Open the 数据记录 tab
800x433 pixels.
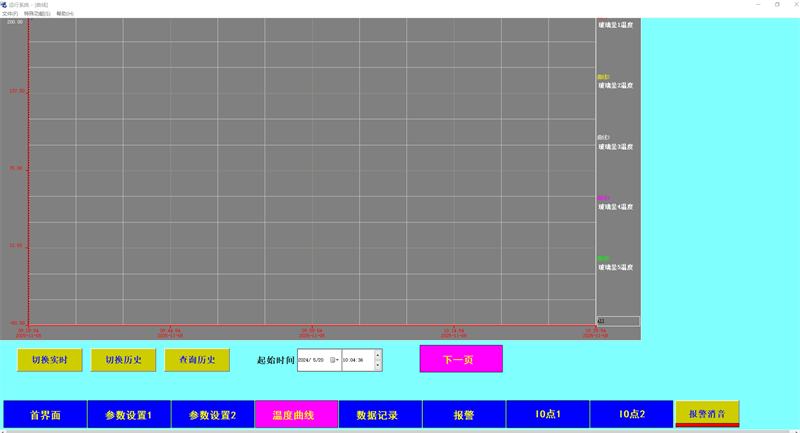[x=380, y=414]
